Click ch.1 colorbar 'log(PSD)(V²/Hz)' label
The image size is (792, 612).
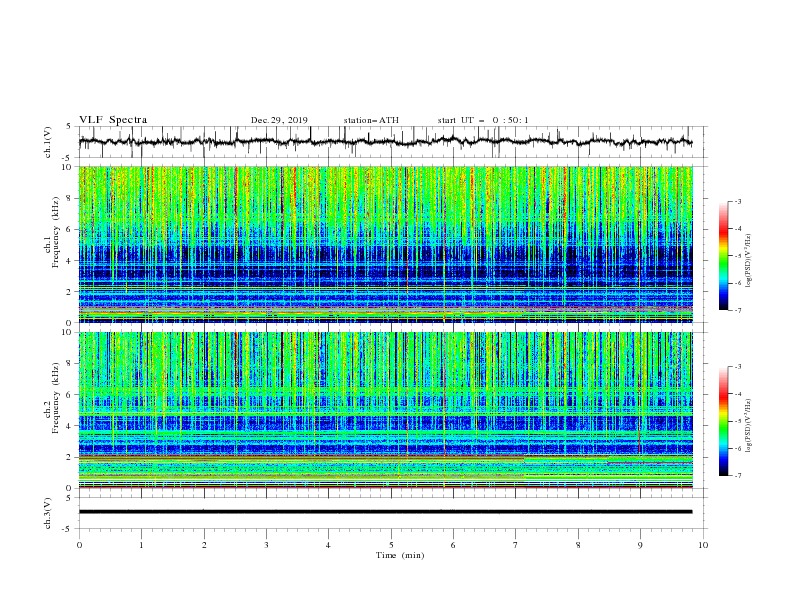749,261
